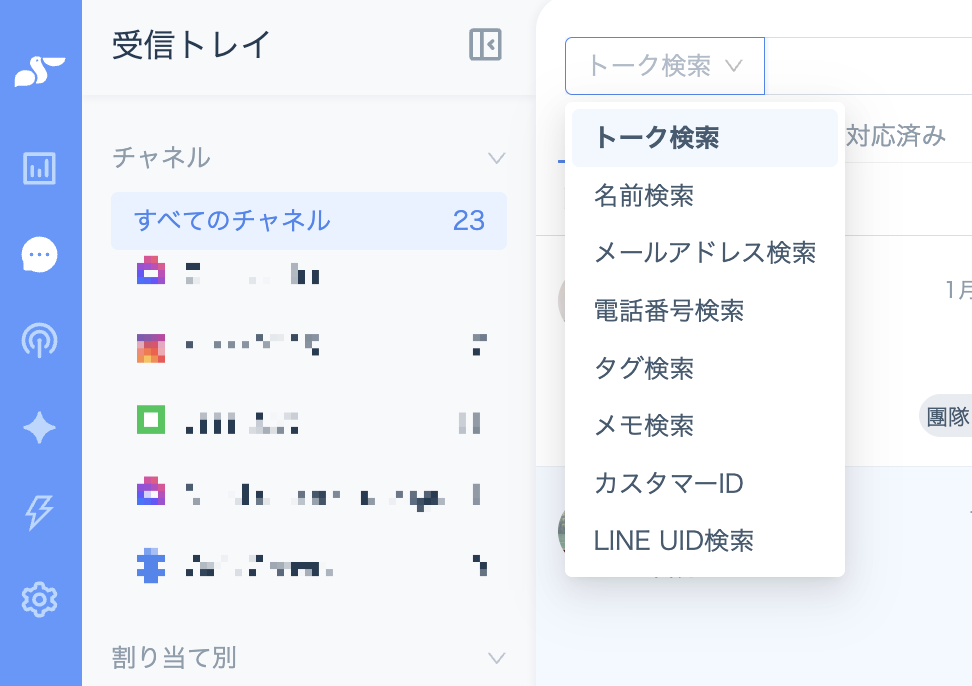972x686 pixels.
Task: Open the lightning bolt automation icon
Action: click(38, 512)
